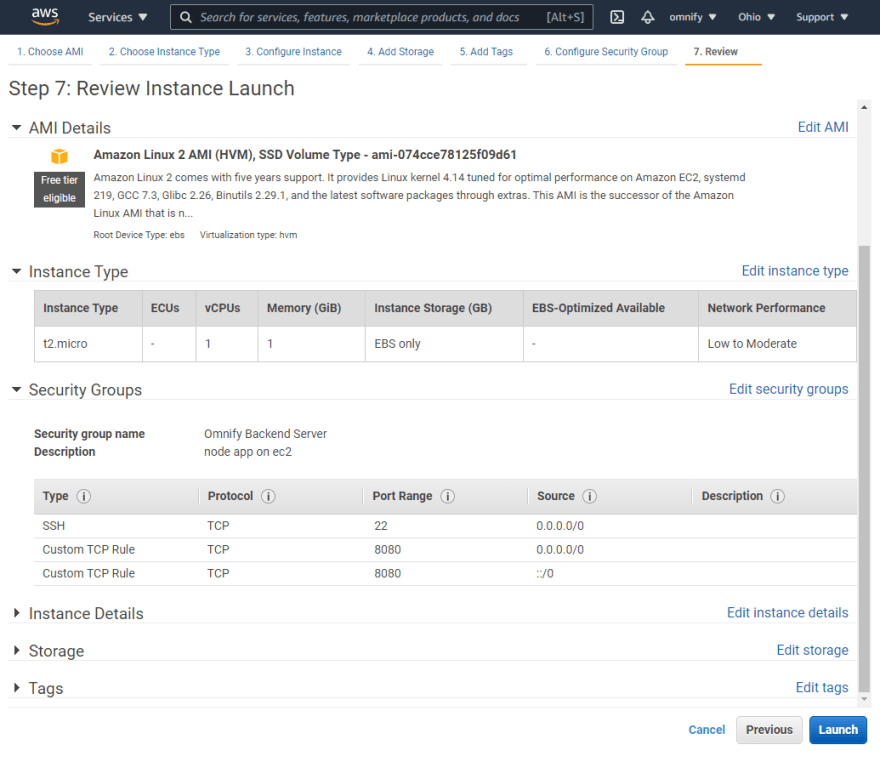Click the Edit AMI link
Image resolution: width=880 pixels, height=762 pixels.
point(823,127)
